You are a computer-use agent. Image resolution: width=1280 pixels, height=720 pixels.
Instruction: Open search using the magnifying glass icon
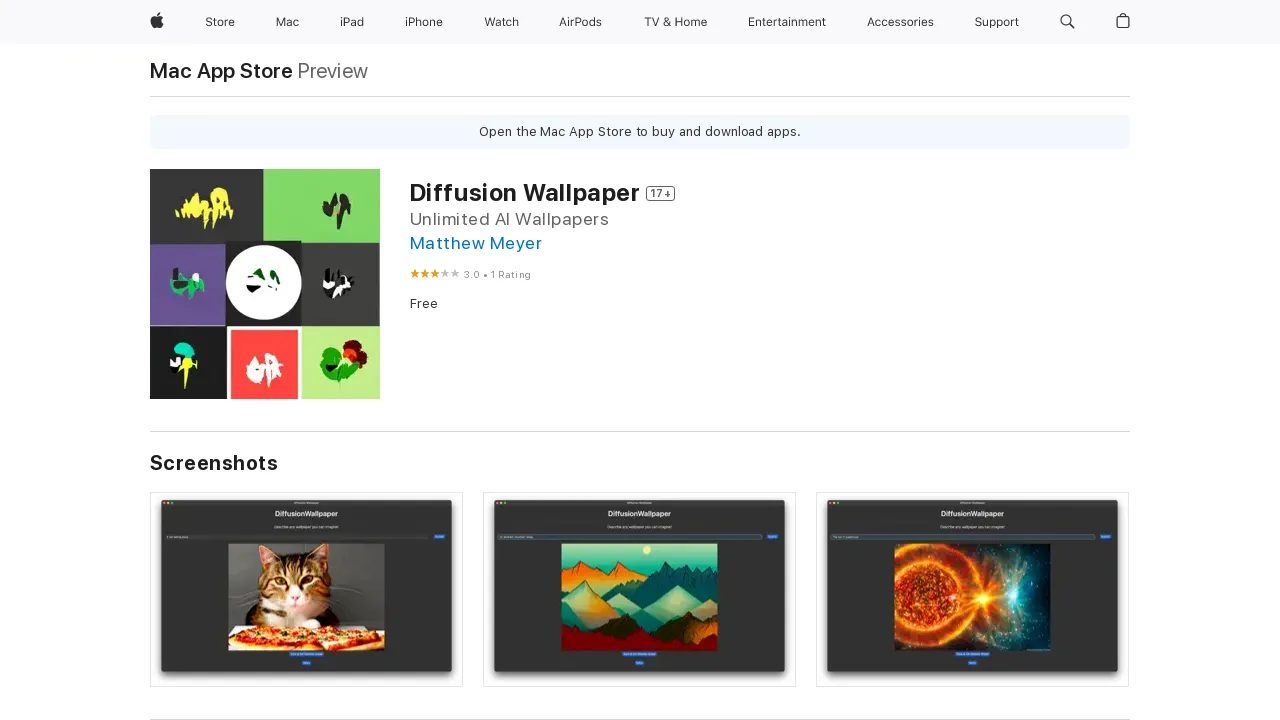[x=1067, y=21]
